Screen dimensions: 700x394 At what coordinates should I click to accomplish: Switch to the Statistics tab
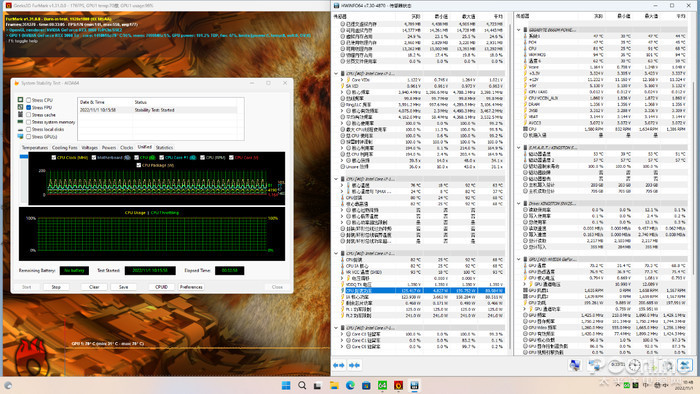(164, 147)
